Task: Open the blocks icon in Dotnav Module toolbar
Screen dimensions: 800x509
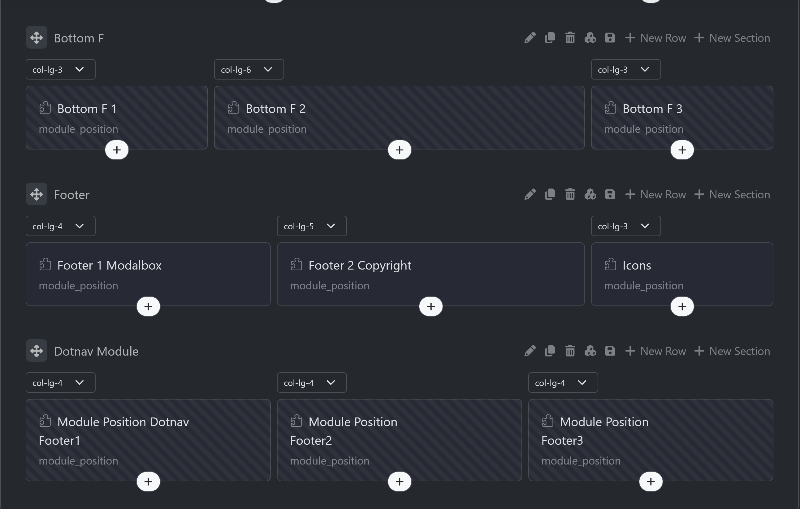Action: (590, 351)
